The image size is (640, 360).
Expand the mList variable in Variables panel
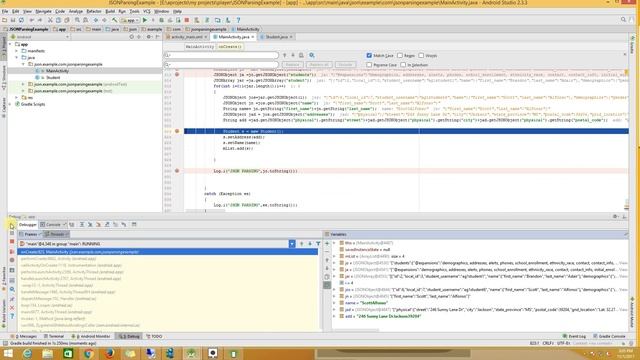334,256
